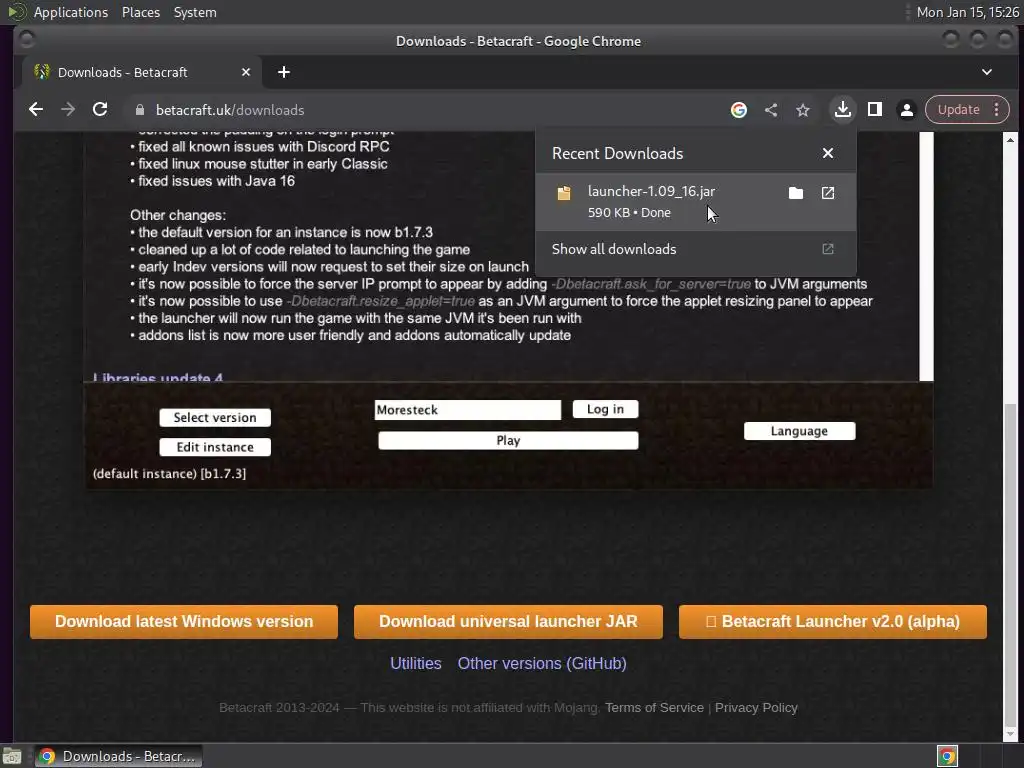Close the Downloads - Betacraft tab
The height and width of the screenshot is (768, 1024).
246,72
